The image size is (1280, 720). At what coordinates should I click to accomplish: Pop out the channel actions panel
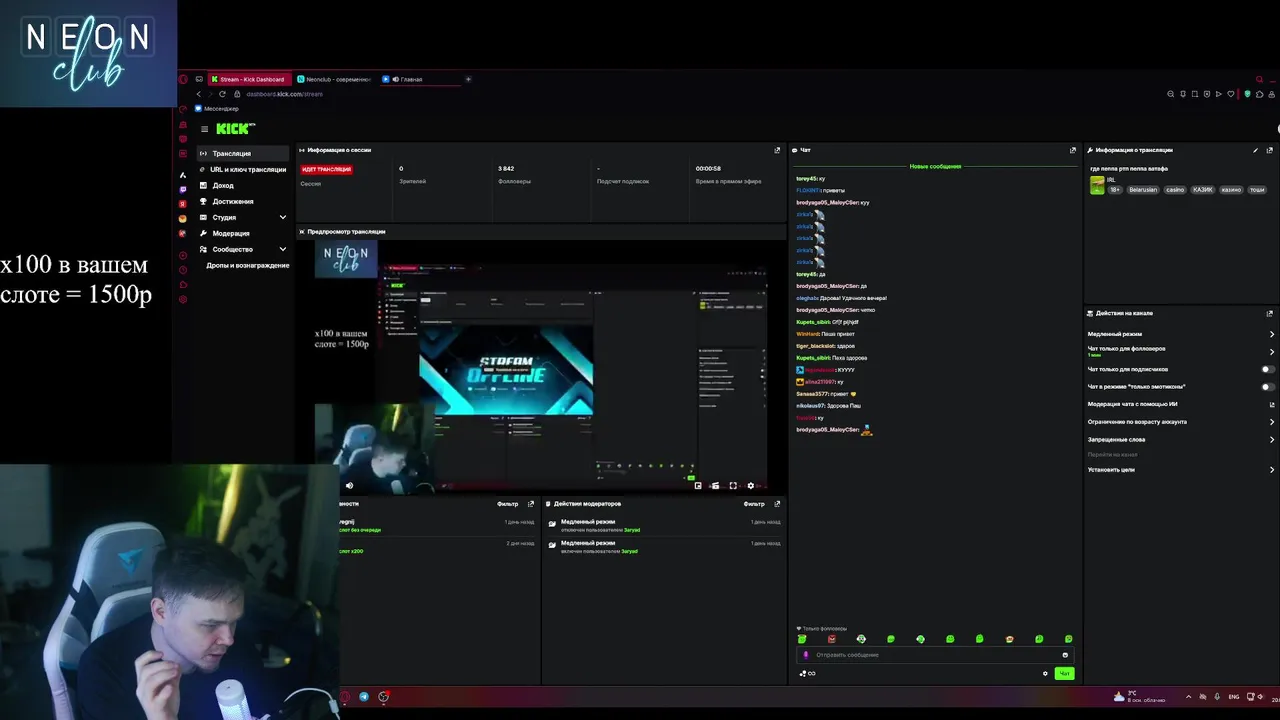pyautogui.click(x=1270, y=313)
